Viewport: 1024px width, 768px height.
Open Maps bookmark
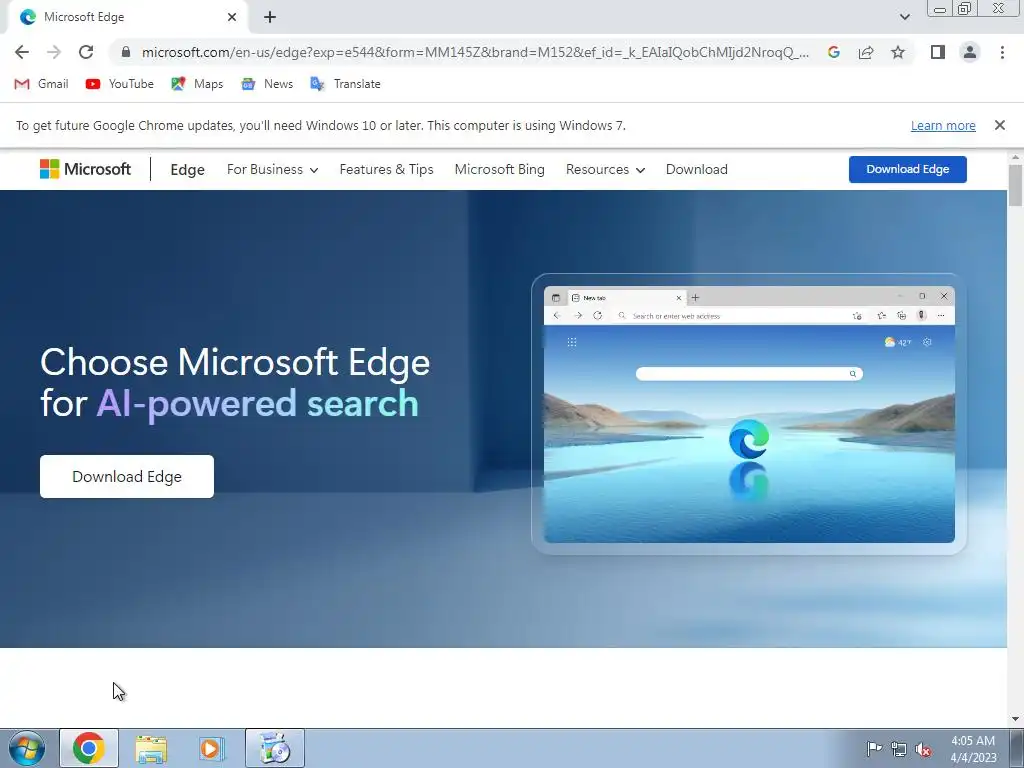tap(197, 84)
